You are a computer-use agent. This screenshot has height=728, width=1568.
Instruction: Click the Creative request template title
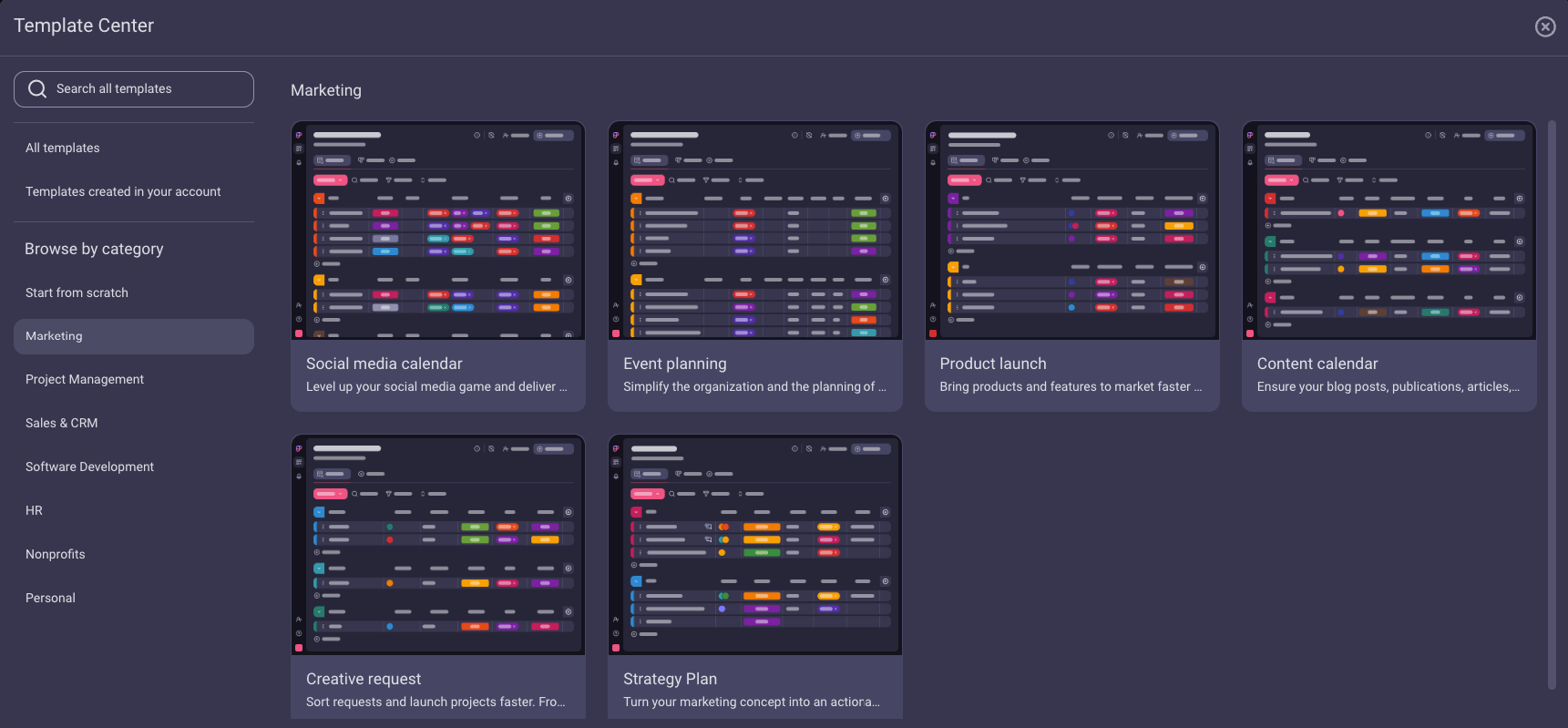pos(364,679)
